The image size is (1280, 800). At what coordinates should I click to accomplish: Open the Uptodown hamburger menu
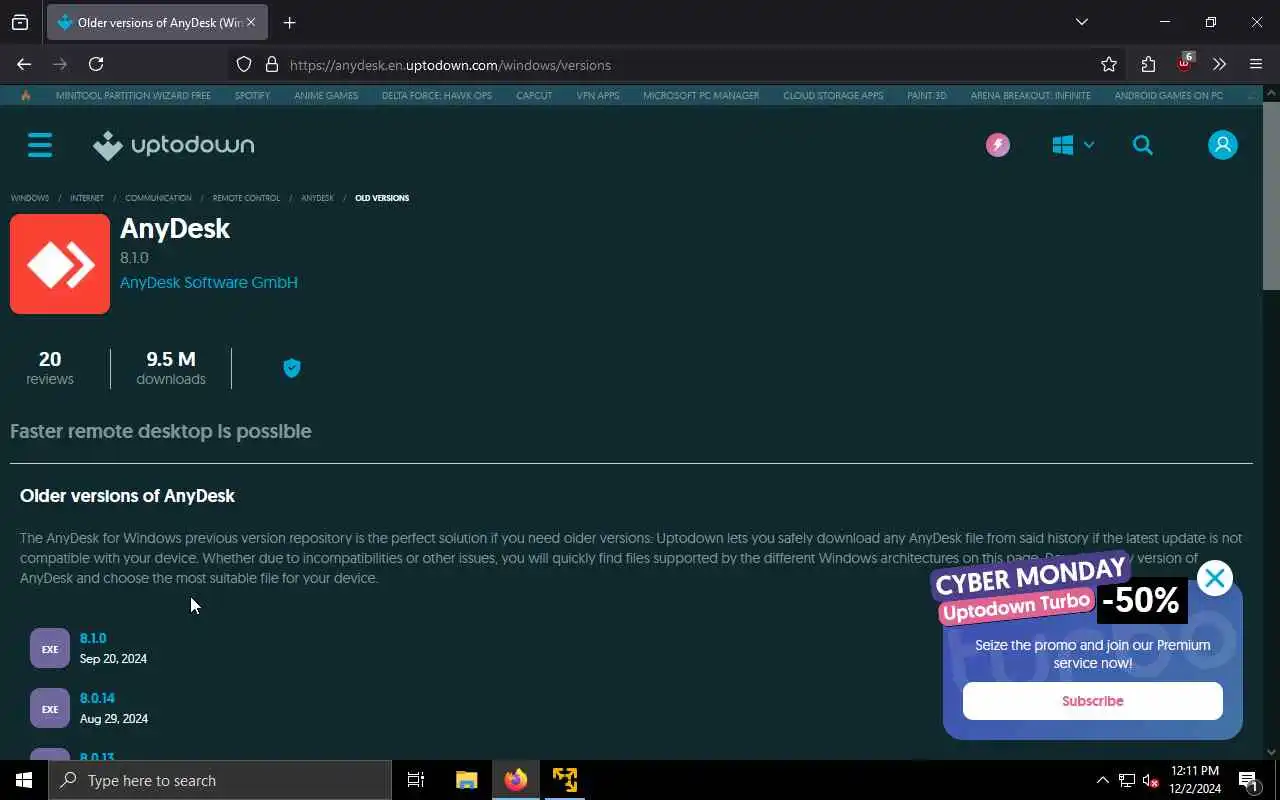pyautogui.click(x=40, y=145)
